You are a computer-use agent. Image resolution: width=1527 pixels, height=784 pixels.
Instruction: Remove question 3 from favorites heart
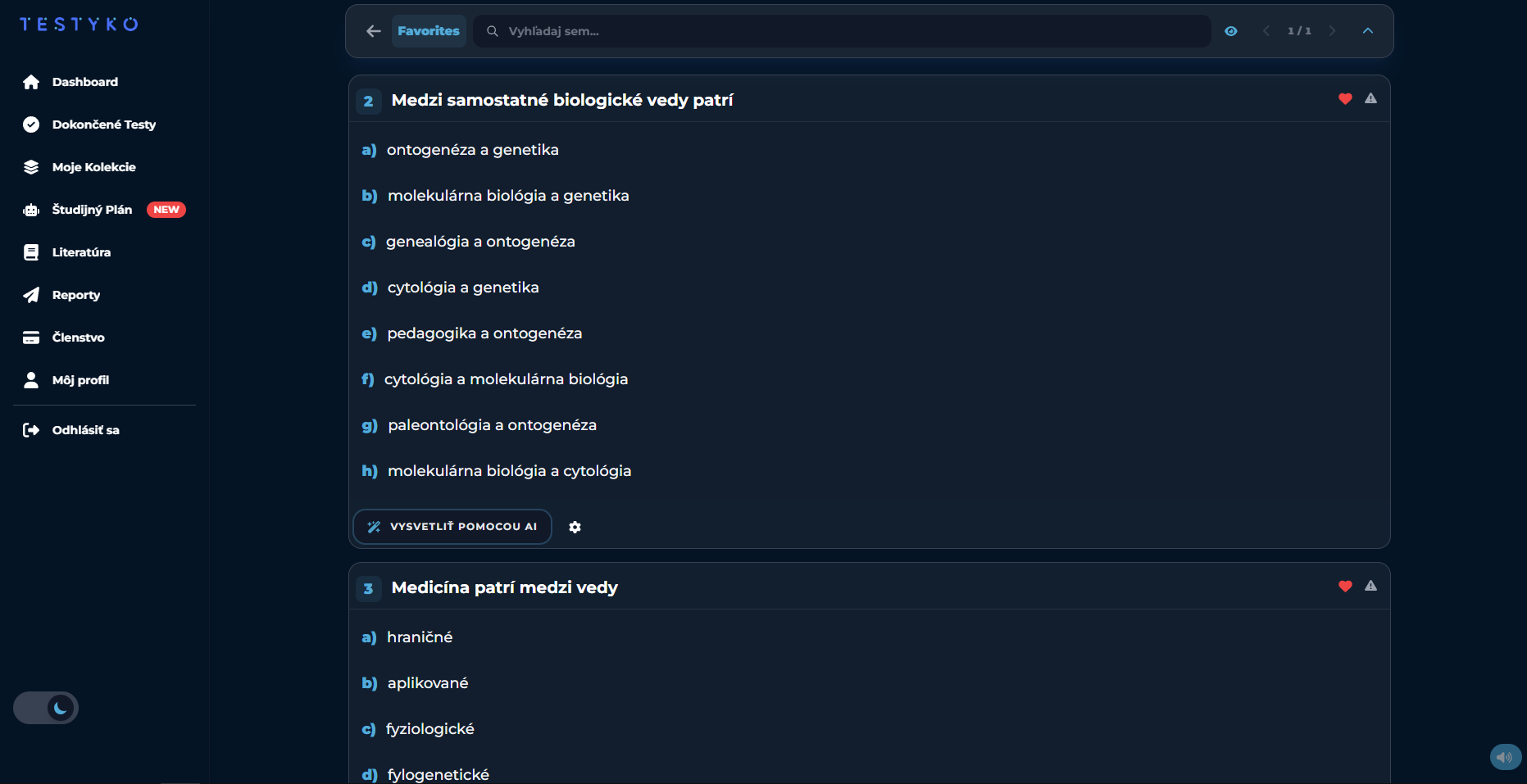click(1345, 587)
